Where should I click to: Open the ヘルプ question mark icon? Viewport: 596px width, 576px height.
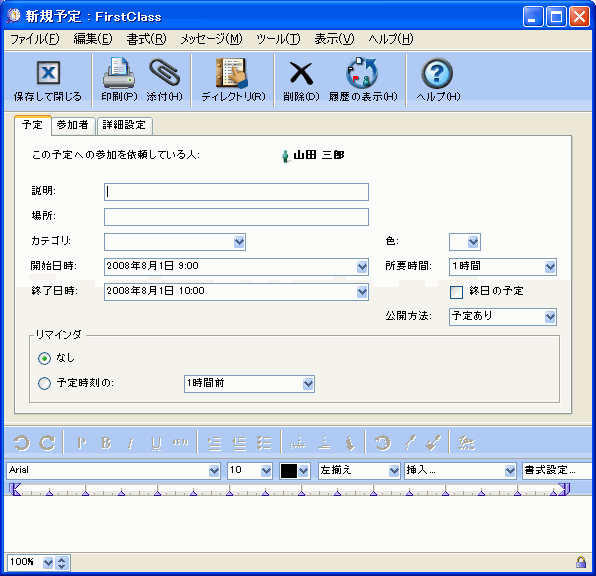pyautogui.click(x=437, y=73)
